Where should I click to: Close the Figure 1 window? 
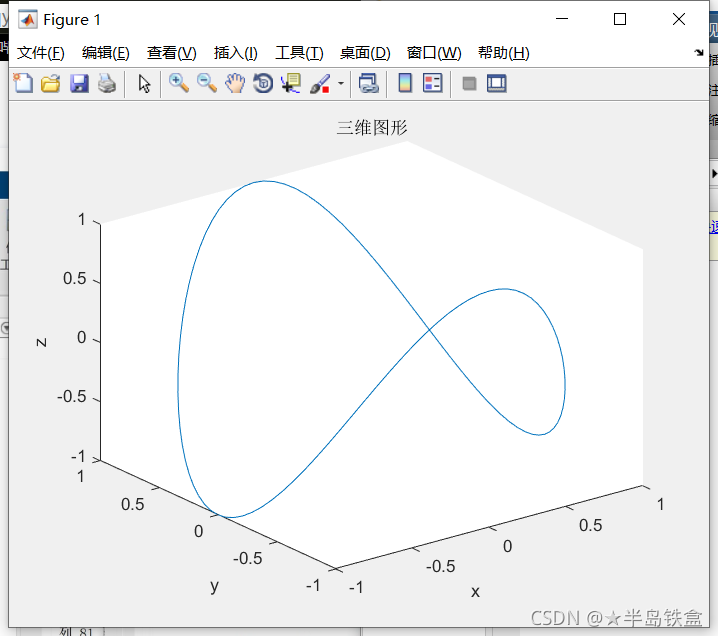pyautogui.click(x=679, y=19)
